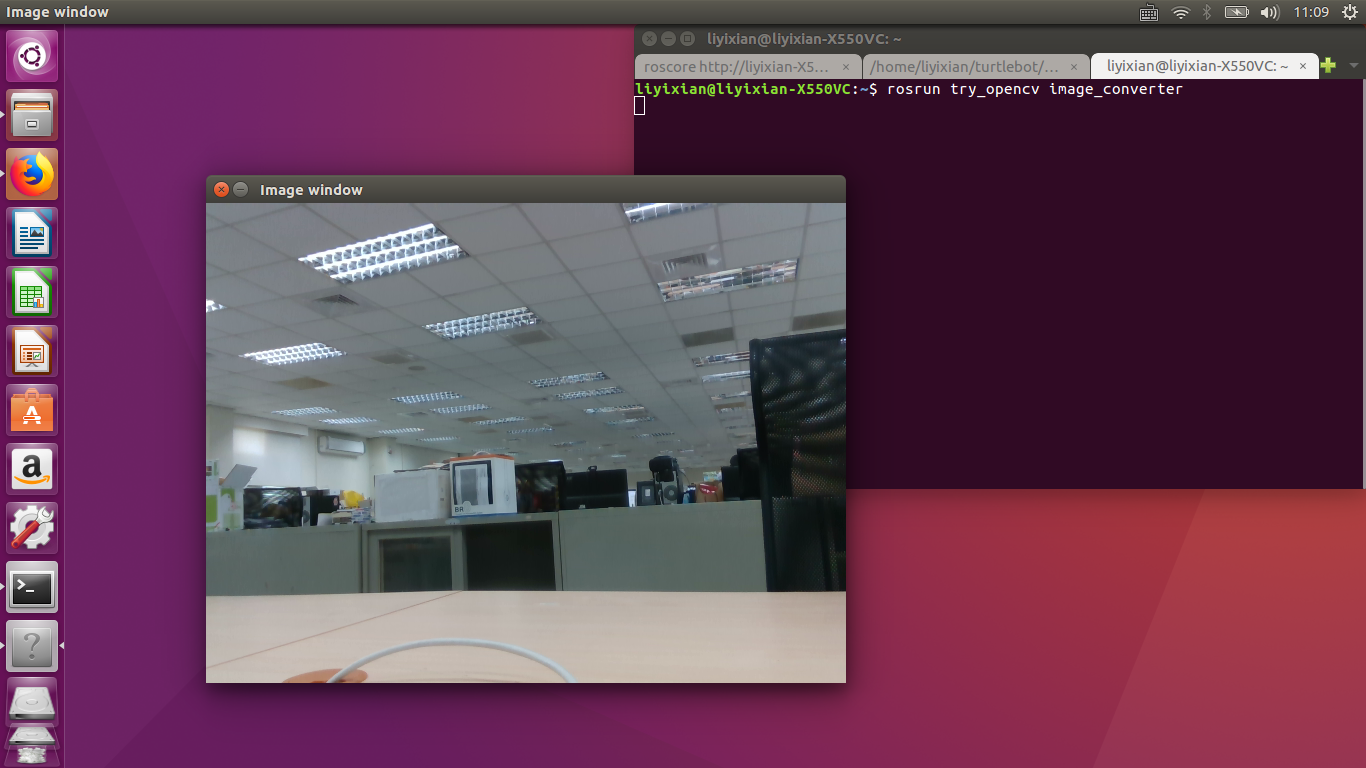
Task: Click the top panel Image window label
Action: click(x=58, y=12)
